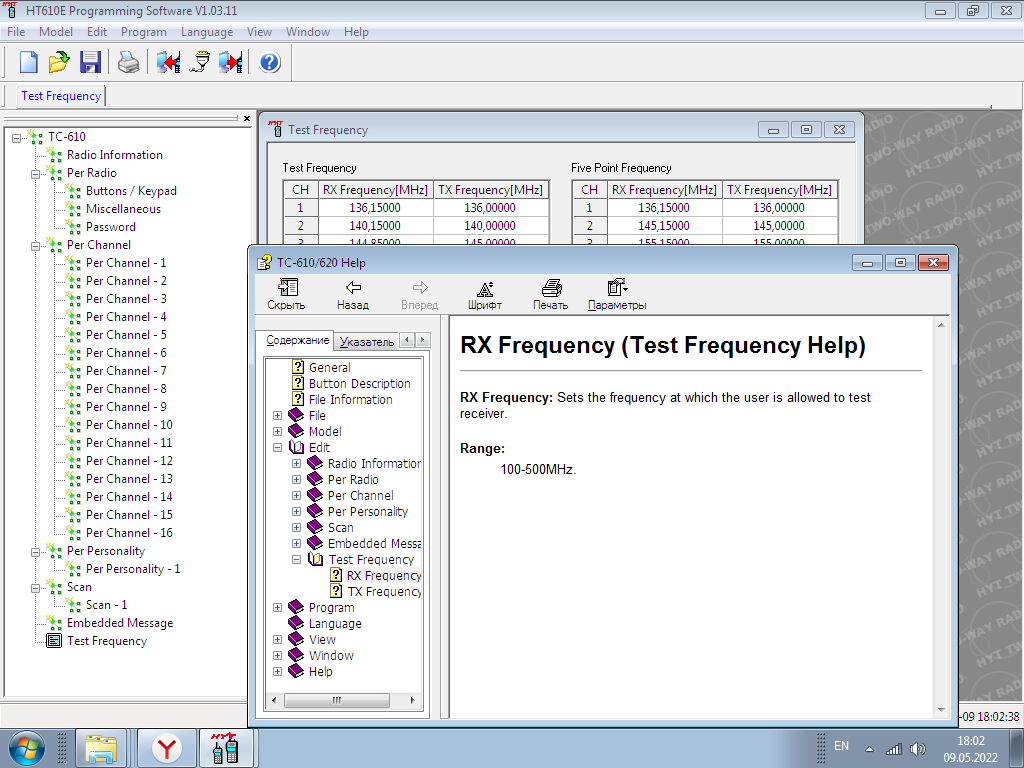This screenshot has width=1024, height=768.
Task: Open General help topic
Action: tap(329, 368)
